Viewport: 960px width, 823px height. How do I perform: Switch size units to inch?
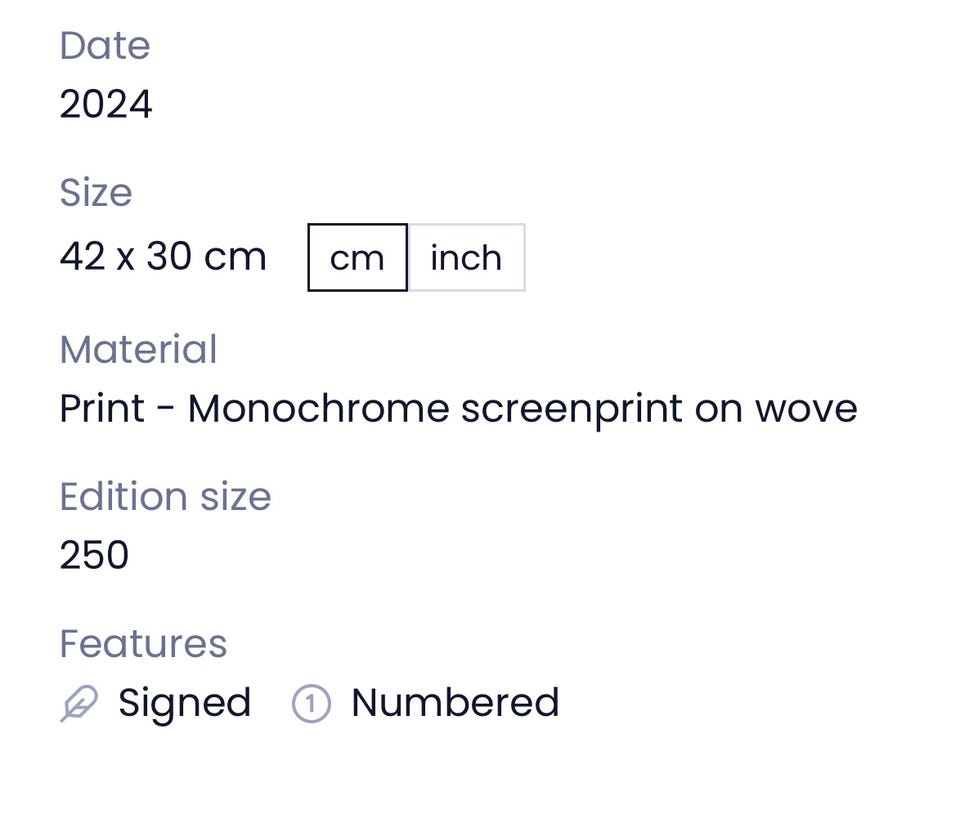(x=467, y=257)
